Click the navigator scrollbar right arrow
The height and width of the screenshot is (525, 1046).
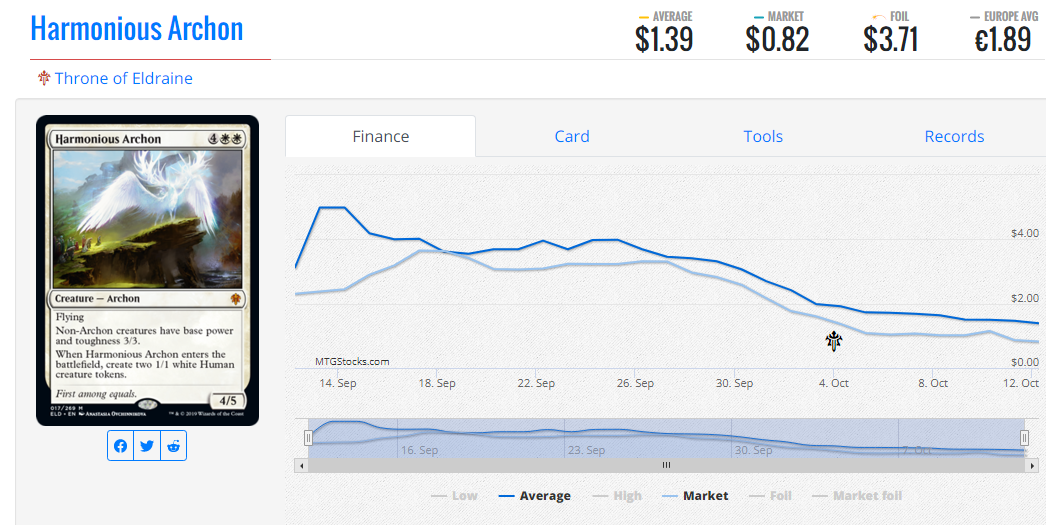[x=1033, y=465]
